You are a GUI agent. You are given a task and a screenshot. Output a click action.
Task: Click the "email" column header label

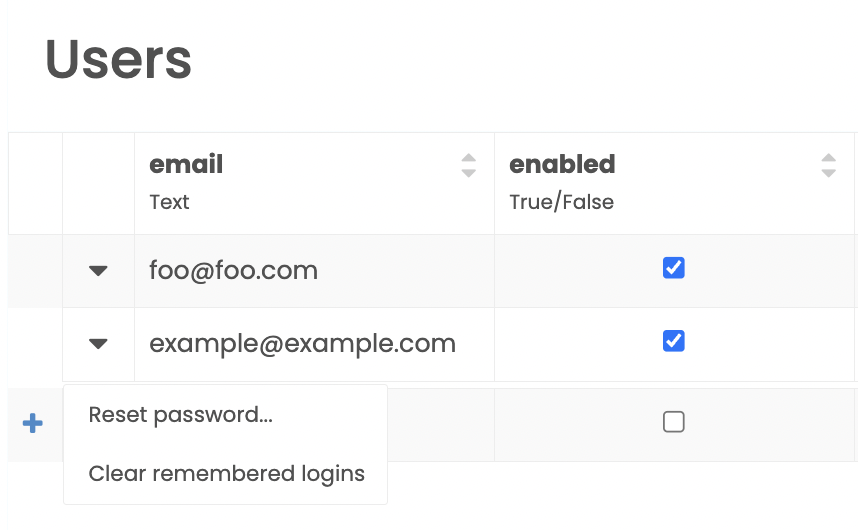[x=186, y=164]
